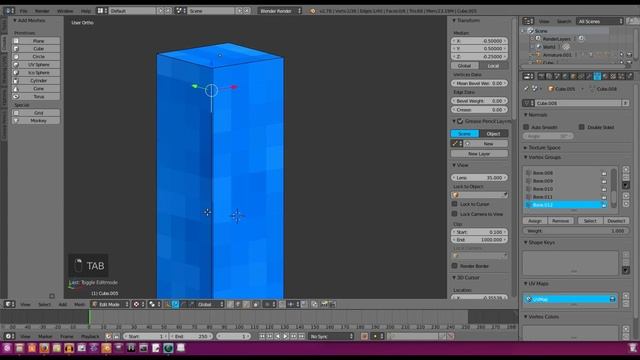Open the Blender Render engine dropdown
The image size is (640, 360).
(x=280, y=11)
